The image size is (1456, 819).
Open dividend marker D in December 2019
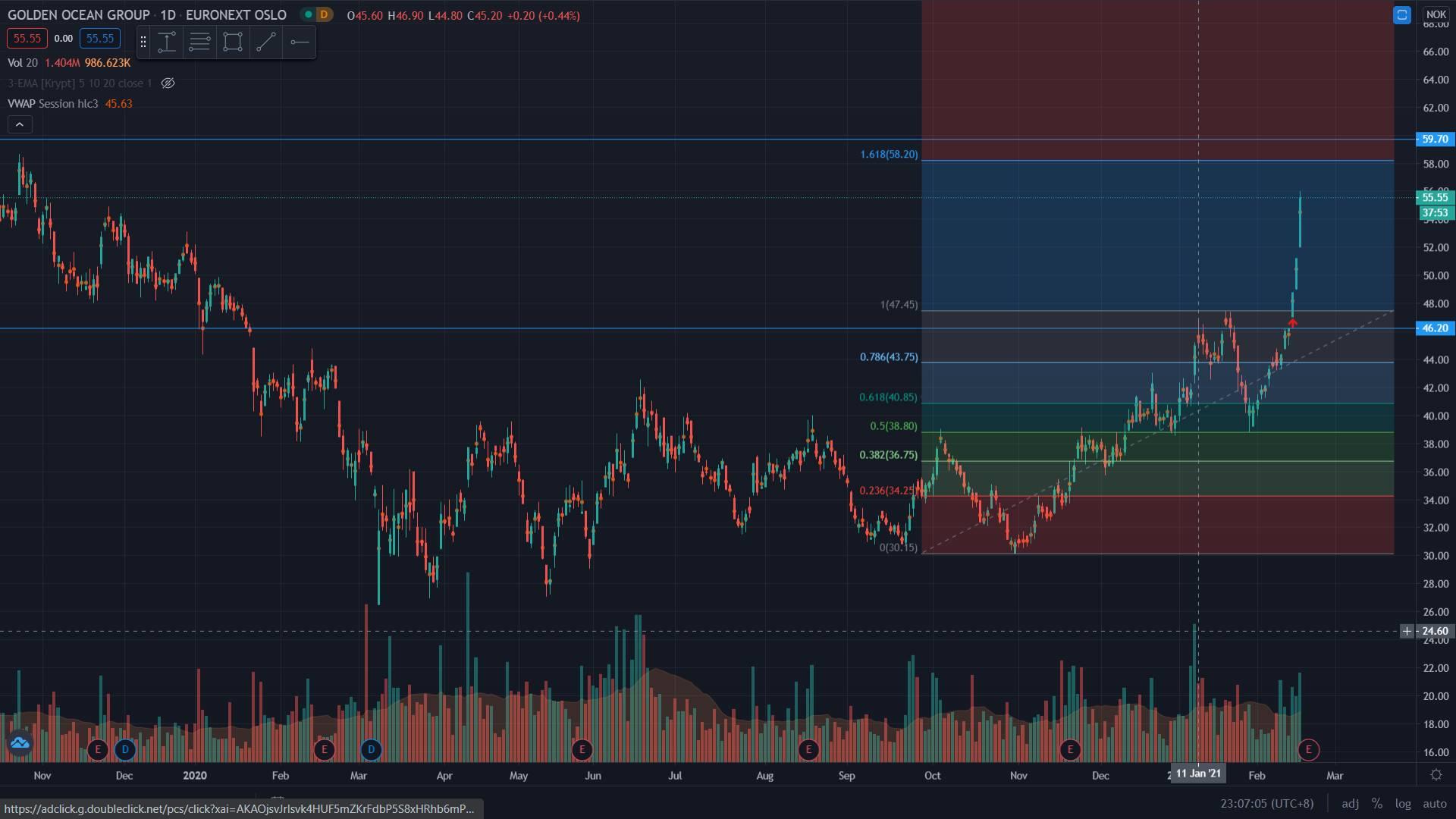[125, 750]
